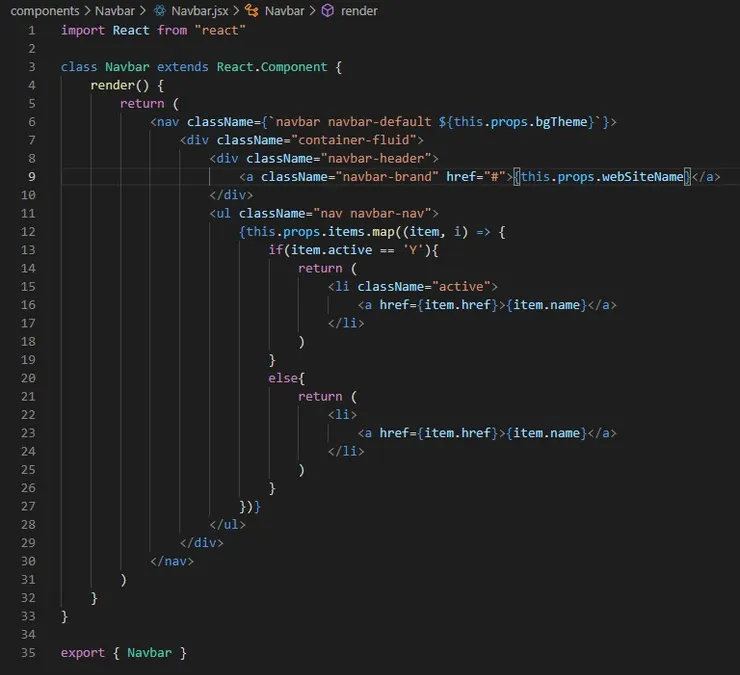
Task: Click the "container-fluid" string
Action: pyautogui.click(x=353, y=140)
